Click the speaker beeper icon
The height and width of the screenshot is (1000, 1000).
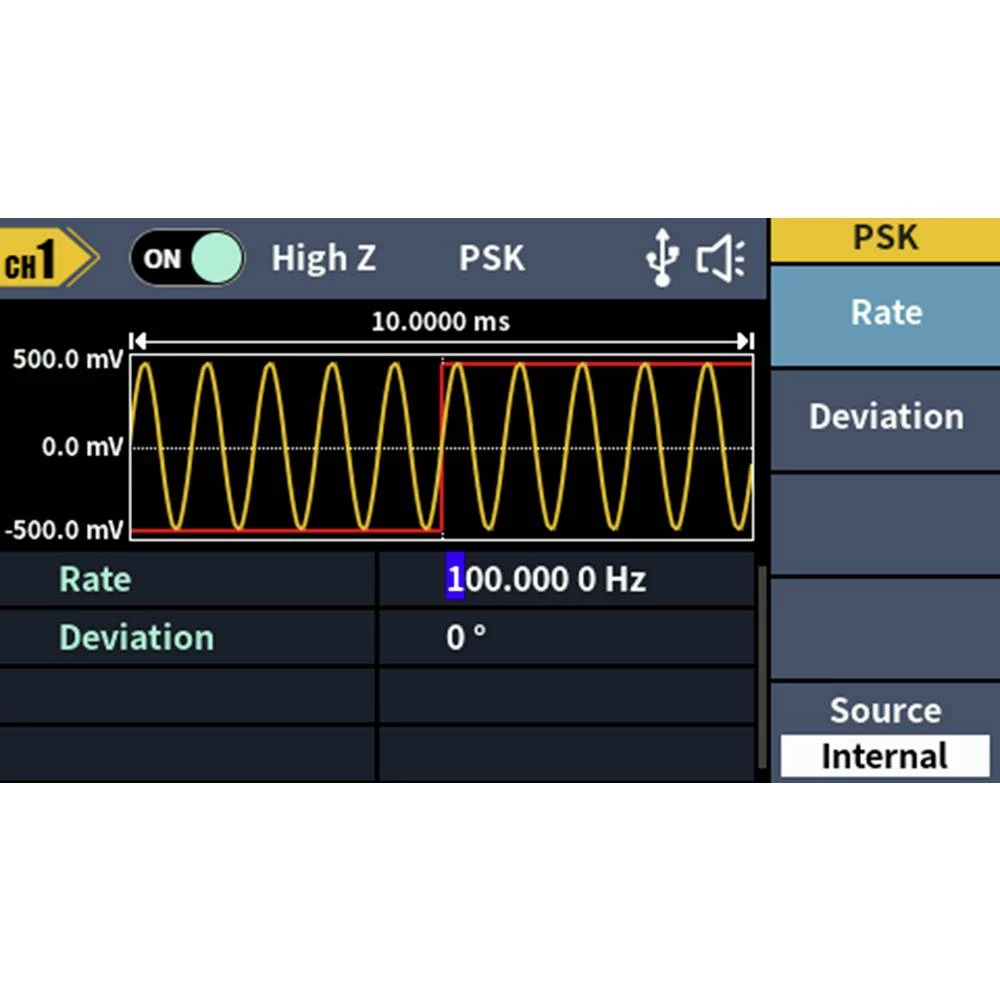click(720, 260)
